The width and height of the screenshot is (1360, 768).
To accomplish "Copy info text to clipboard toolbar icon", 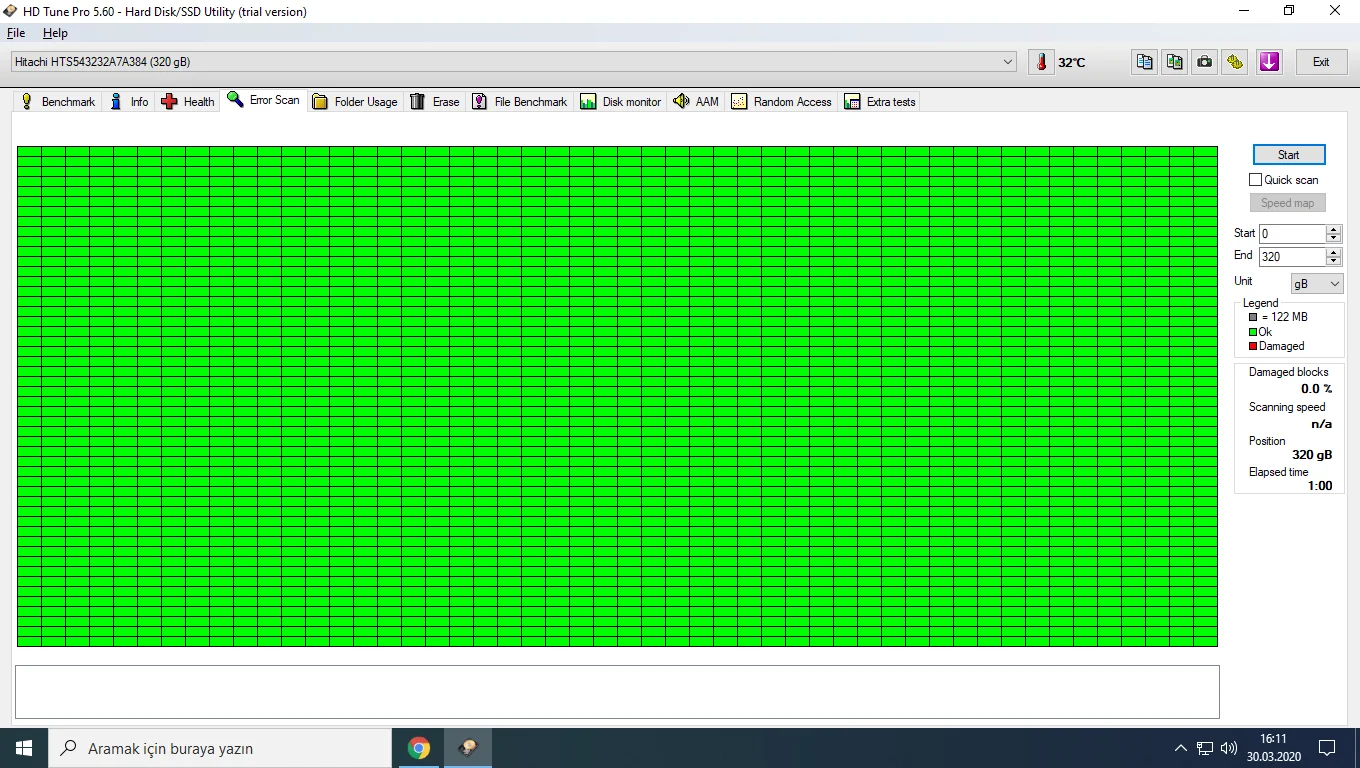I will point(1145,62).
